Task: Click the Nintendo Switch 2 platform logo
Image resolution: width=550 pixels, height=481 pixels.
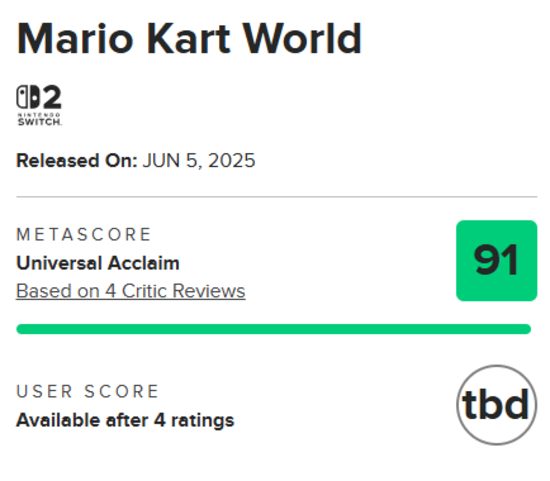Action: 39,105
